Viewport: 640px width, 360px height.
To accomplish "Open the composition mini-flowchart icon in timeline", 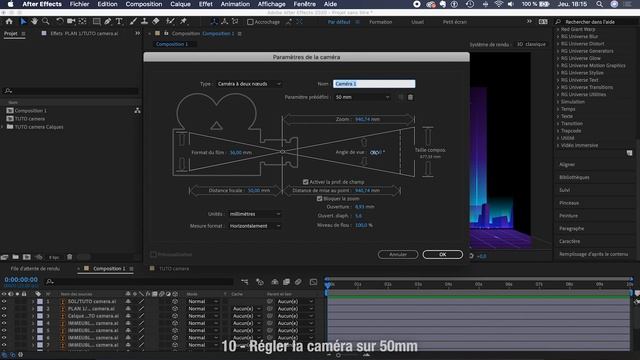I will pos(244,282).
